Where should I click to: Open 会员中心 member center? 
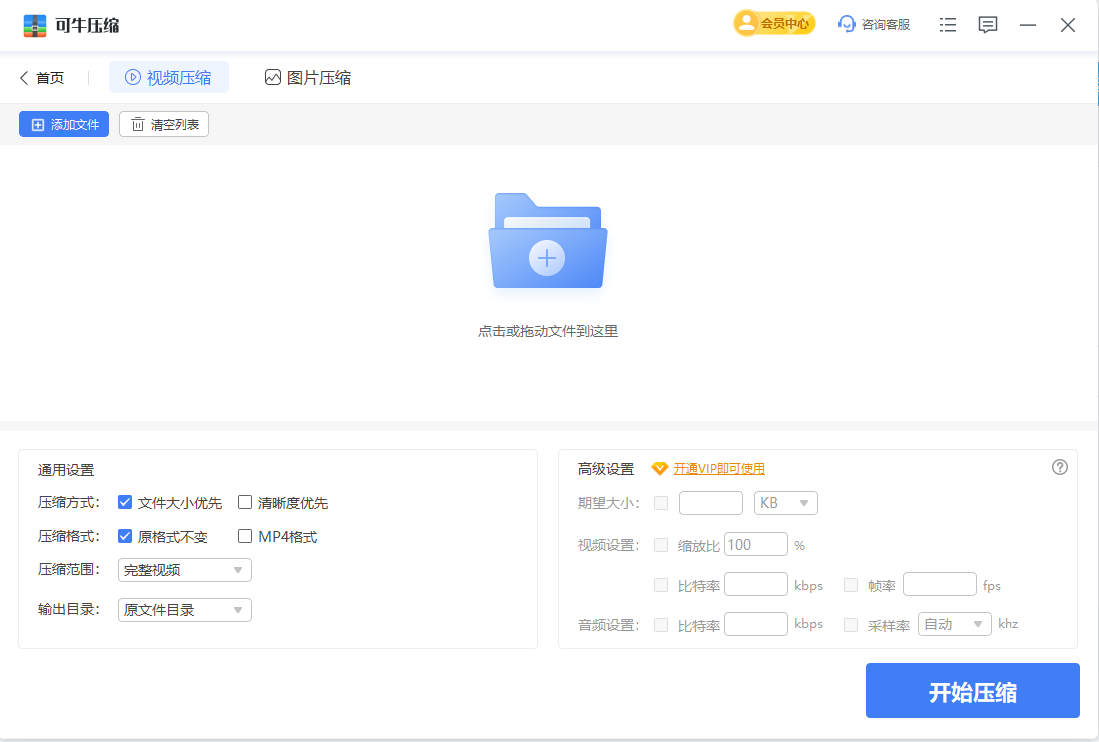coord(774,24)
